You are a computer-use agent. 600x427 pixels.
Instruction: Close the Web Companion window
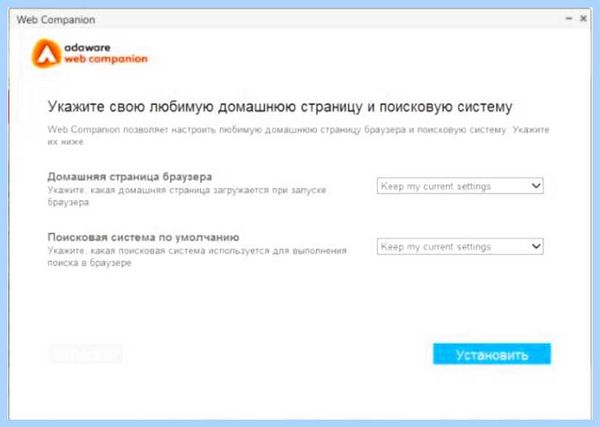click(584, 18)
